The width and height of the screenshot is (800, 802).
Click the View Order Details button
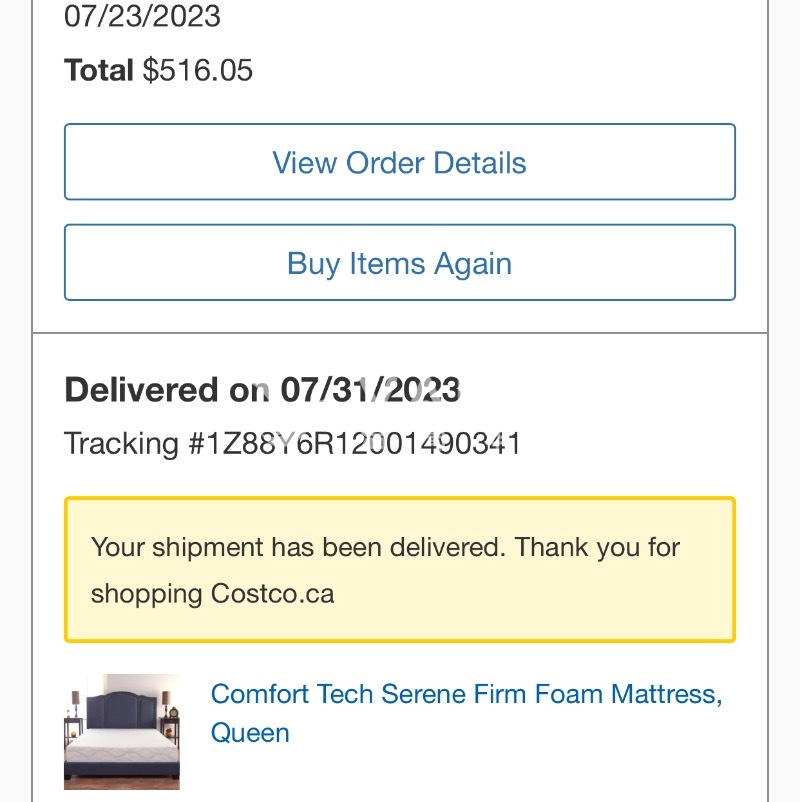click(400, 163)
